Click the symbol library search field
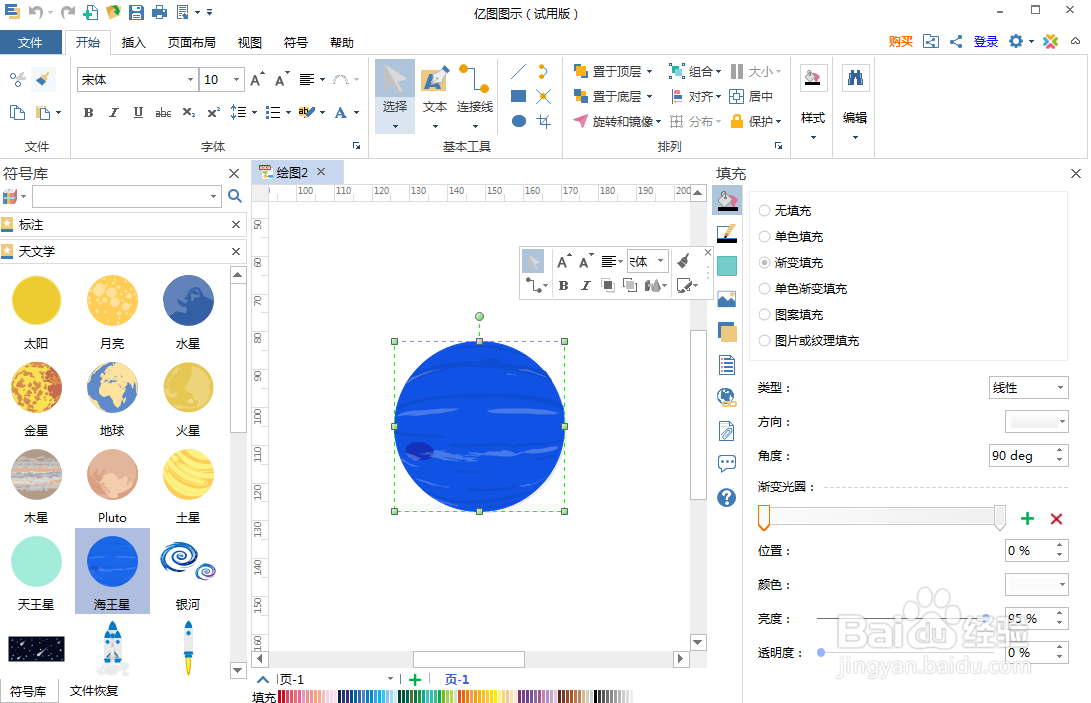The width and height of the screenshot is (1091, 703). [126, 197]
